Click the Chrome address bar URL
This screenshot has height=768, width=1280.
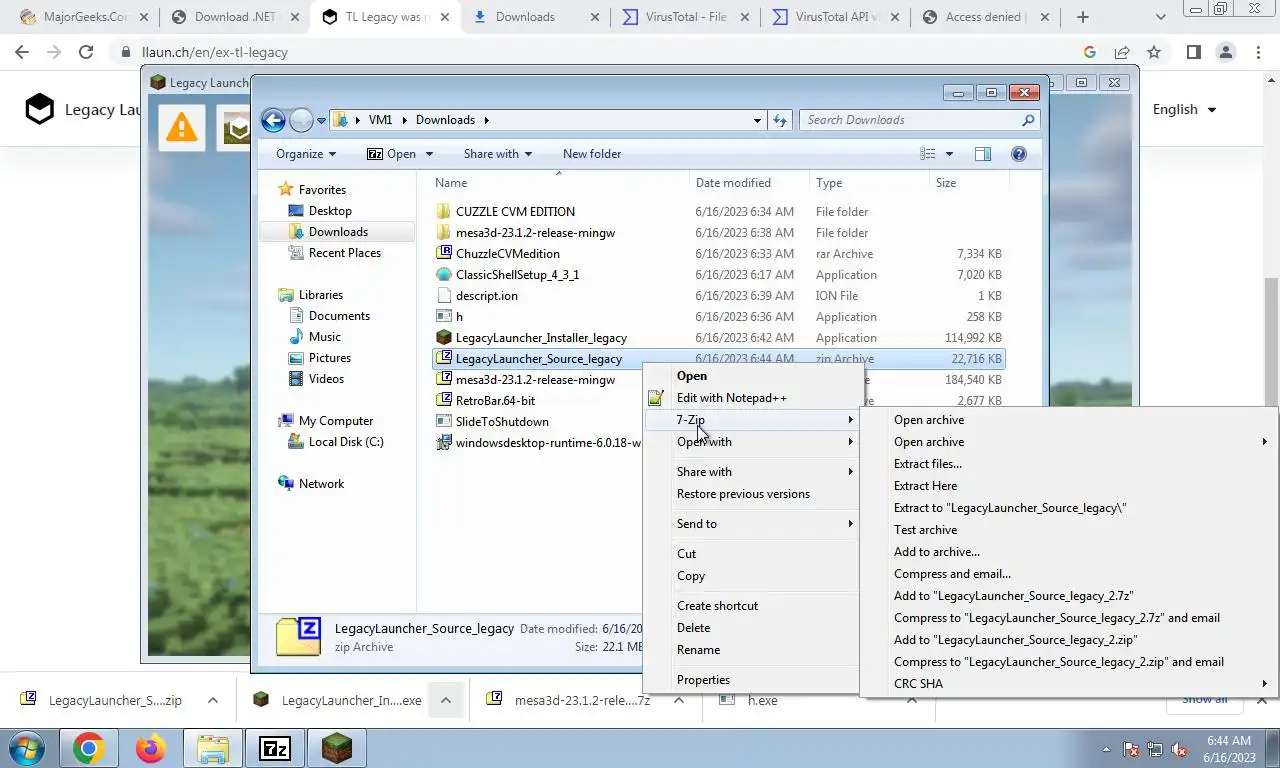click(215, 52)
